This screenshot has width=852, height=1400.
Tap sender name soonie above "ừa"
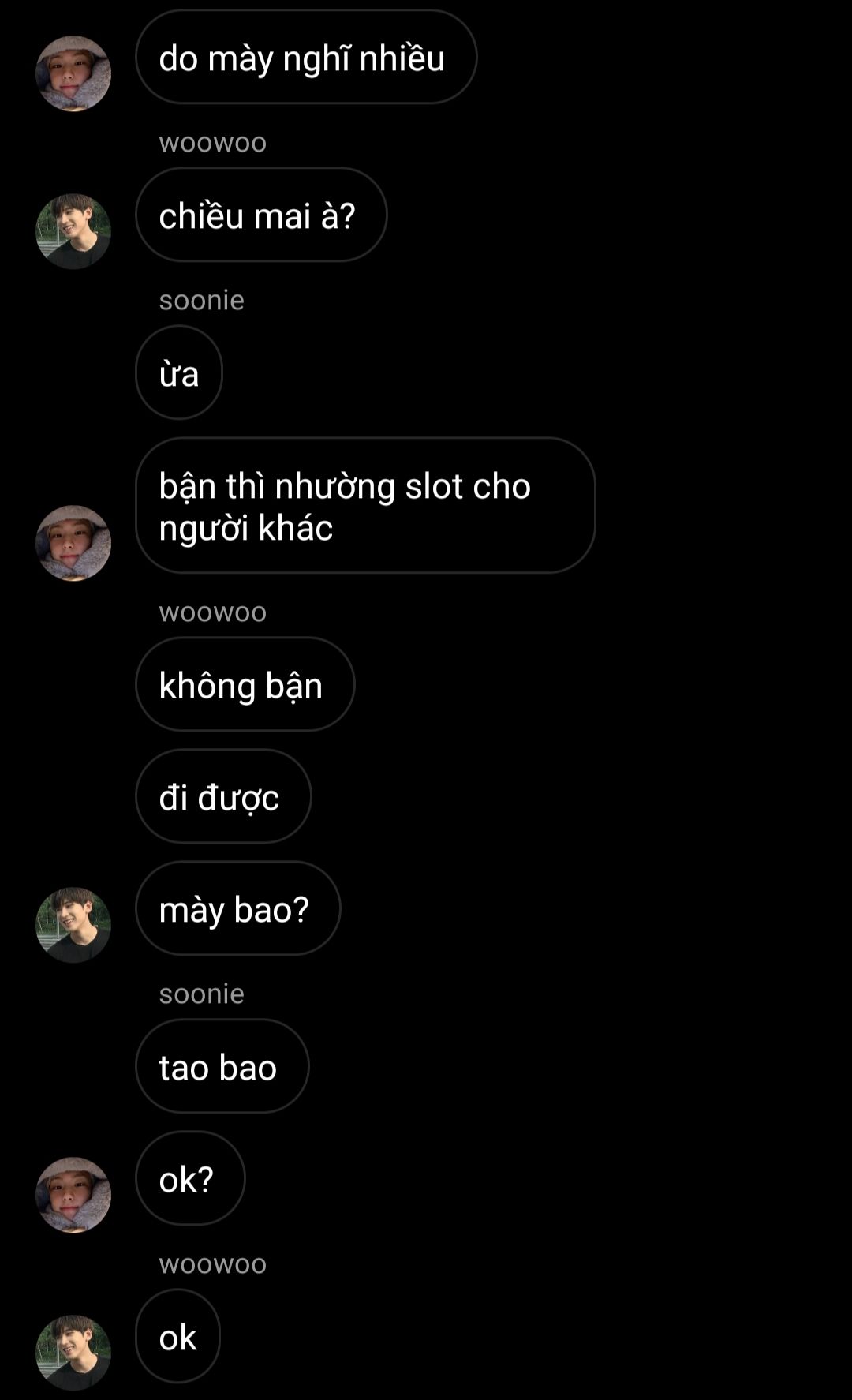(x=202, y=300)
